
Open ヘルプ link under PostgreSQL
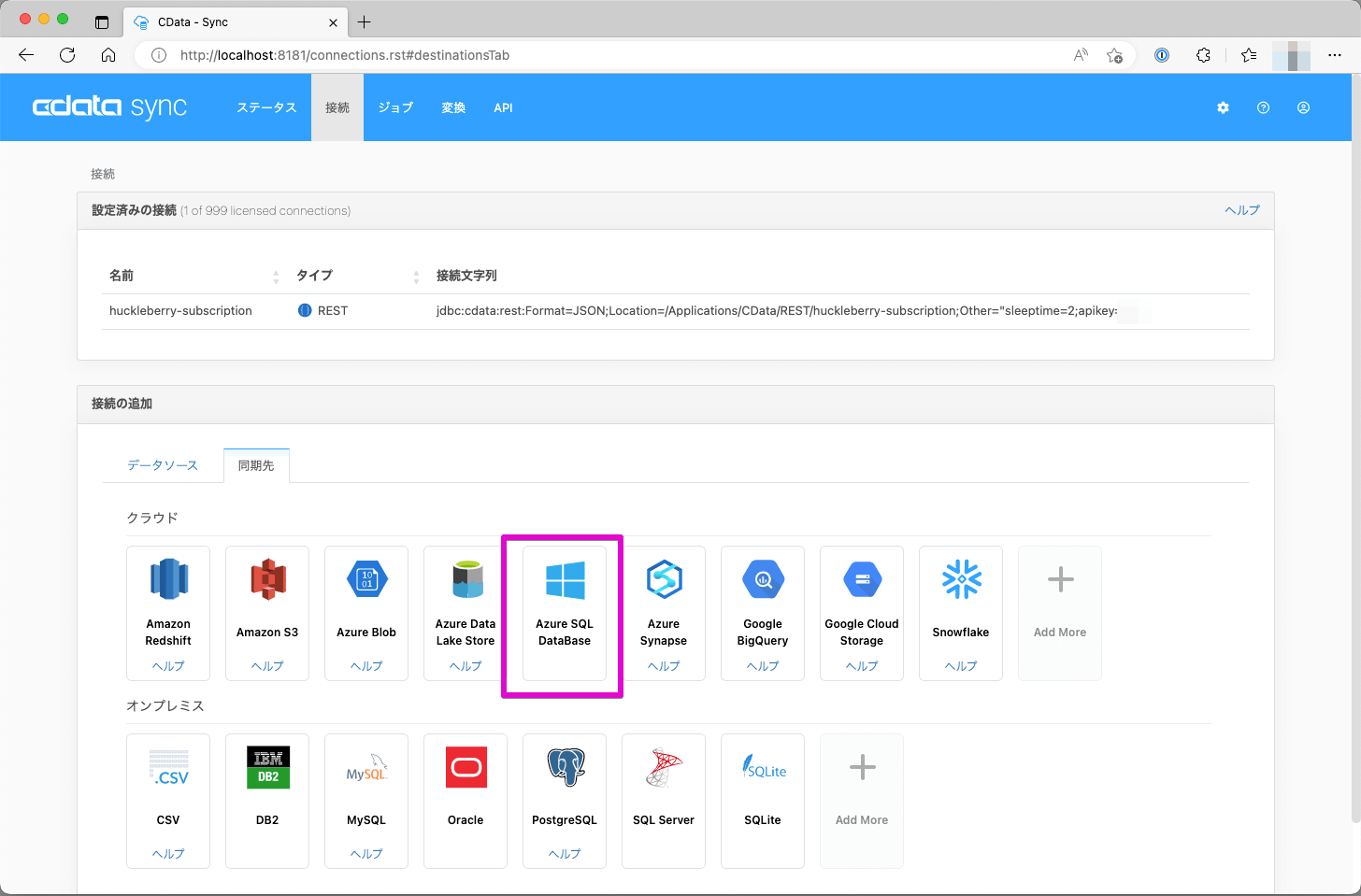click(x=565, y=854)
